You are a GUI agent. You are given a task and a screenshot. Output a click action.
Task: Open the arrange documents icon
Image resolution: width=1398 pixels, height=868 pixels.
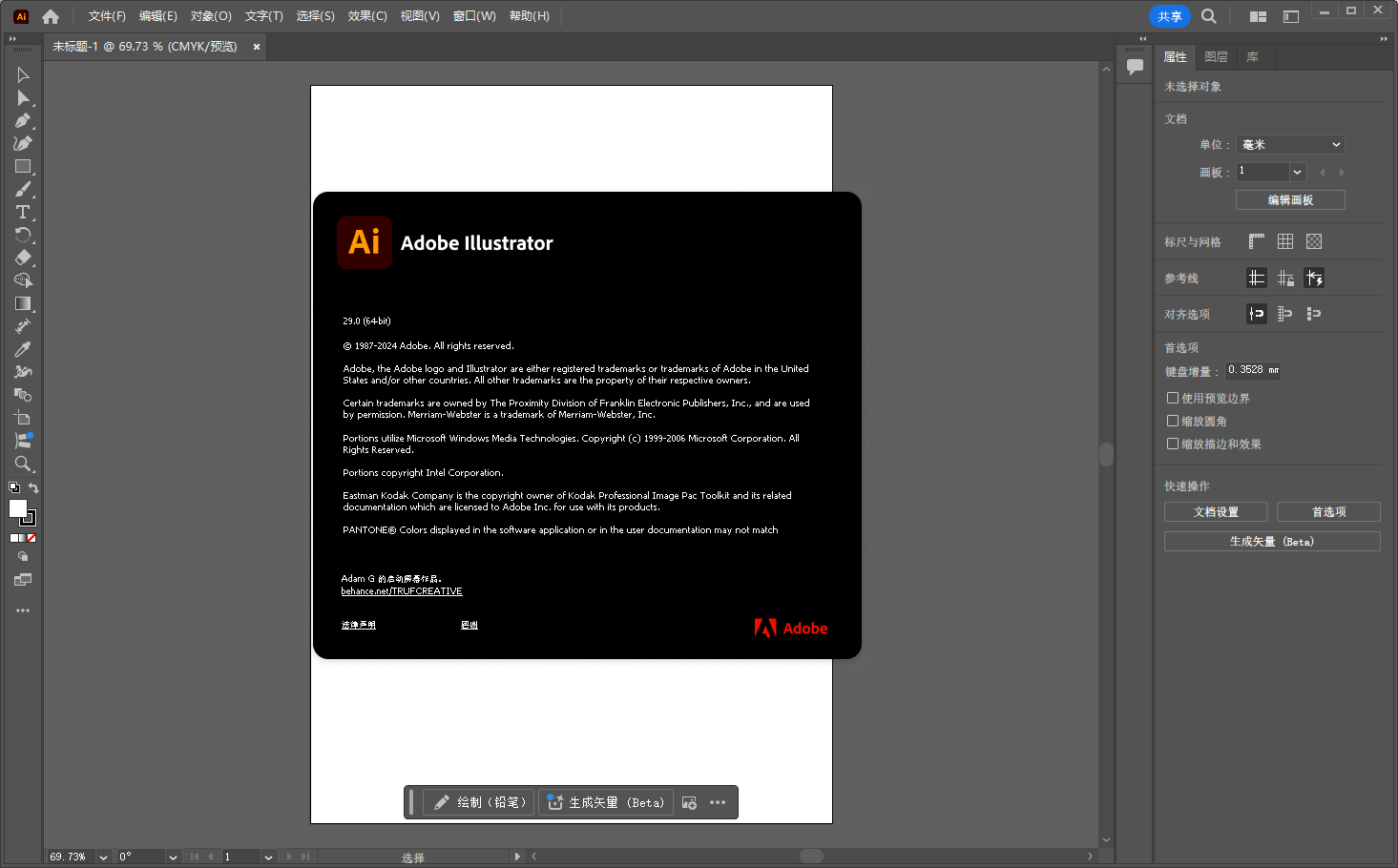pos(1258,16)
